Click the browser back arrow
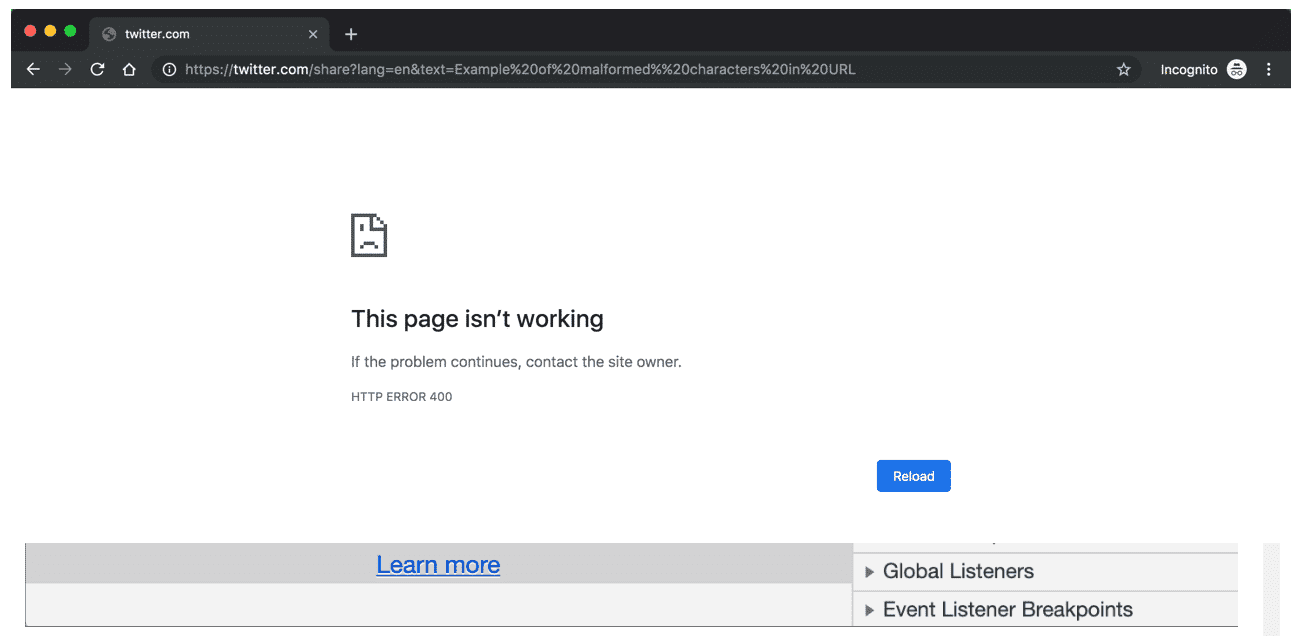Image resolution: width=1300 pixels, height=636 pixels. [x=33, y=69]
